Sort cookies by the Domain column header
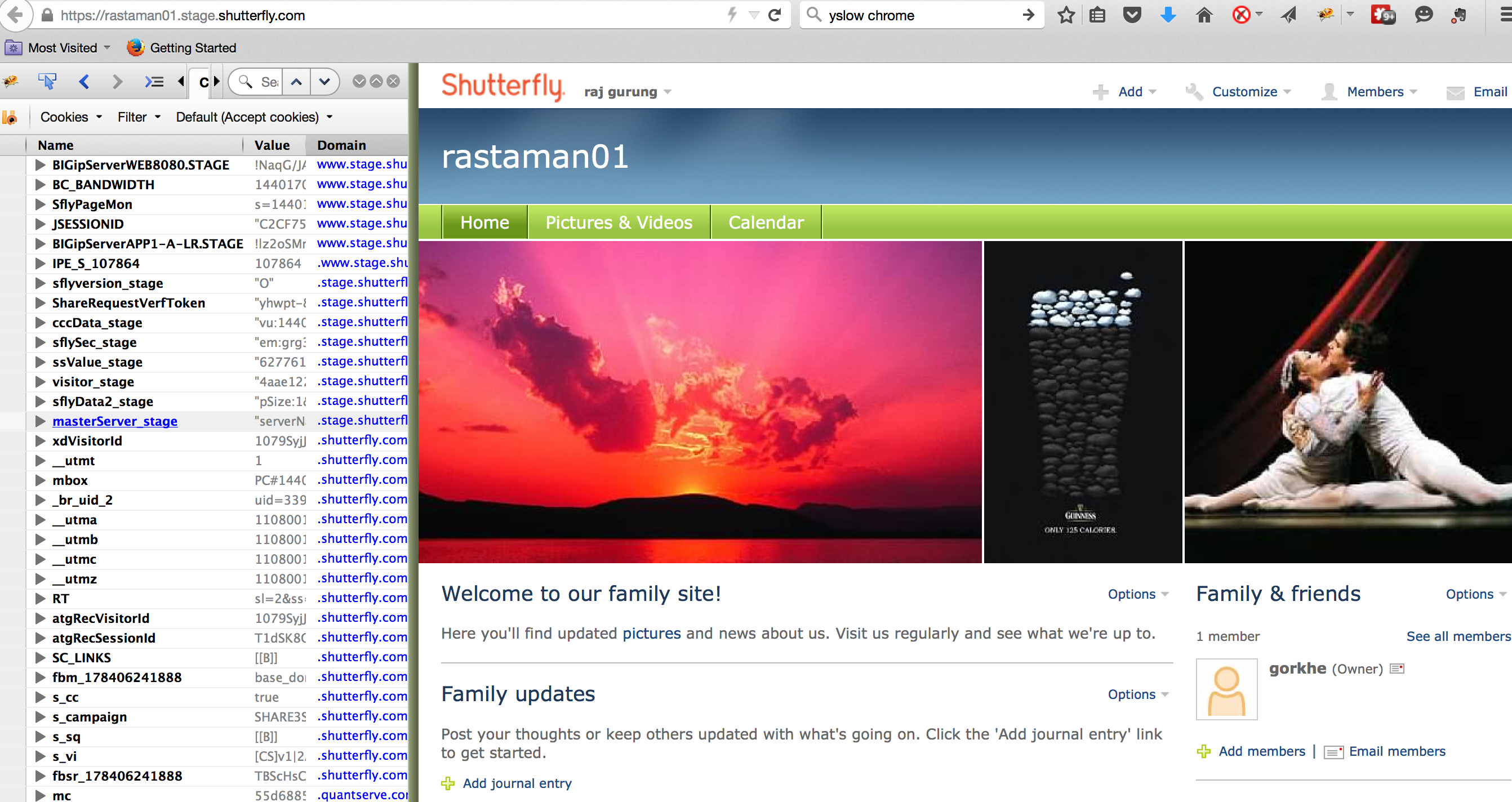The width and height of the screenshot is (1512, 802). tap(357, 145)
